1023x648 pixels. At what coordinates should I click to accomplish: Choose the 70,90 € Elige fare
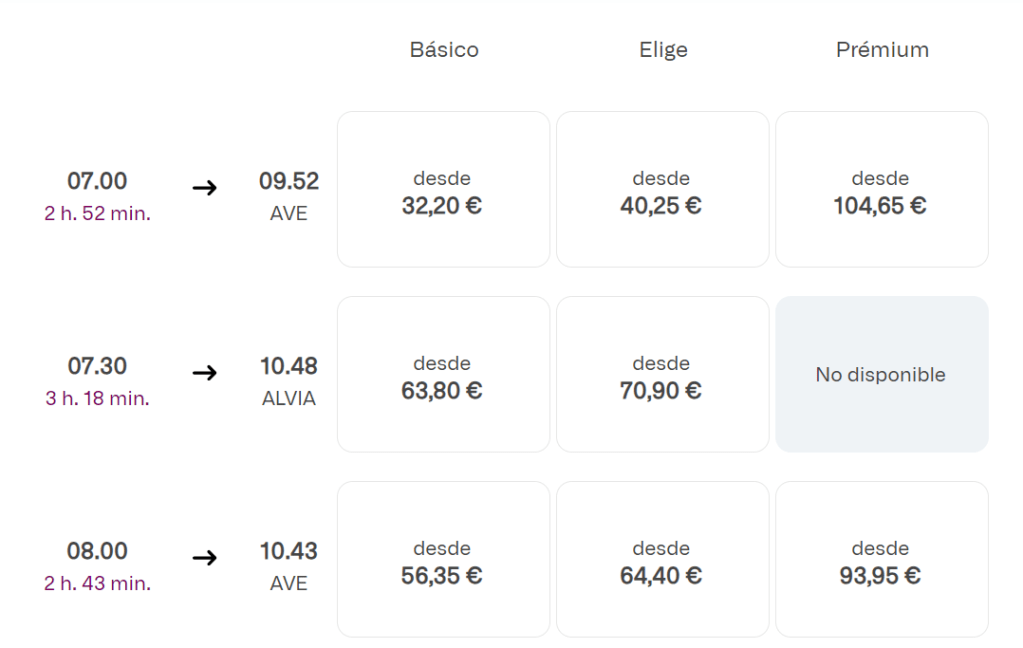pyautogui.click(x=662, y=375)
